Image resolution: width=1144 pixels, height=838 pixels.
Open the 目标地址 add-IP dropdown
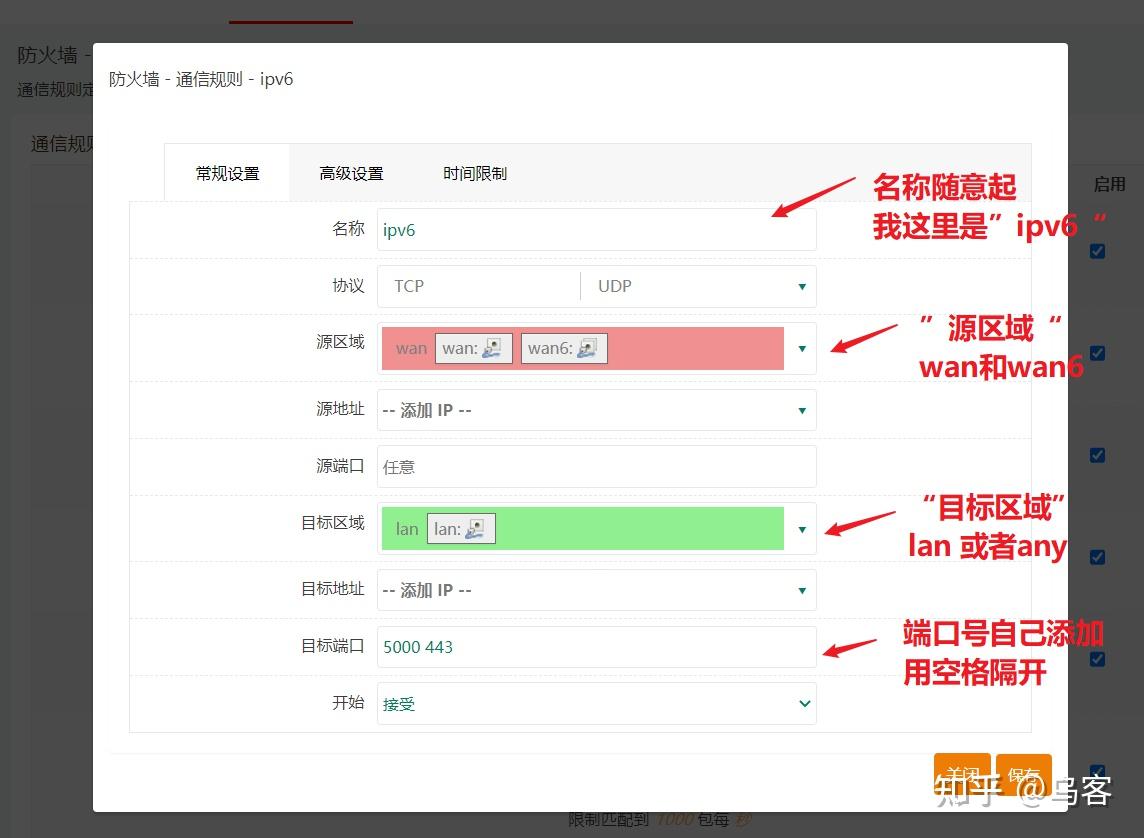(x=800, y=590)
